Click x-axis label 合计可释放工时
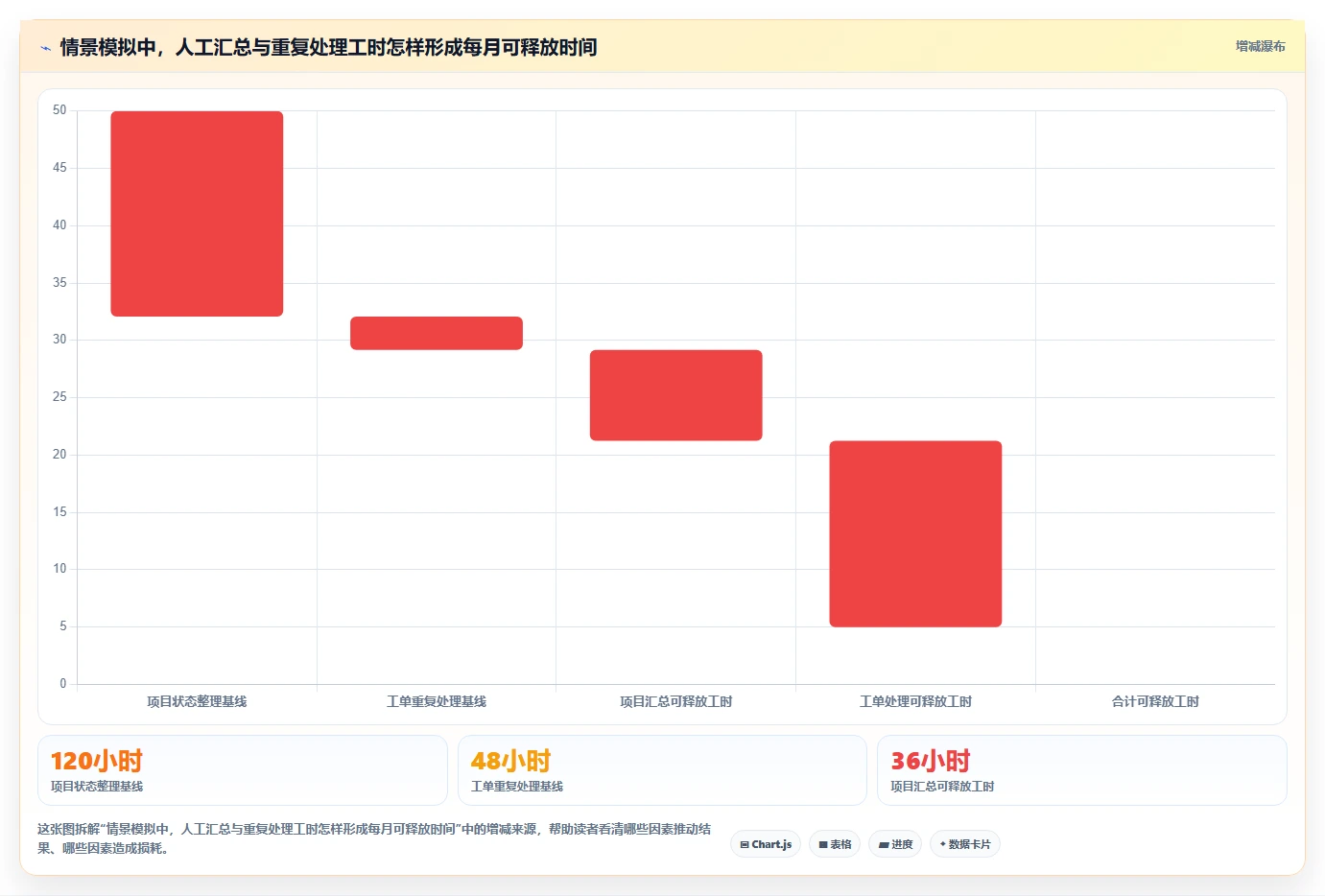Screen dimensions: 1325x896 coord(1155,701)
